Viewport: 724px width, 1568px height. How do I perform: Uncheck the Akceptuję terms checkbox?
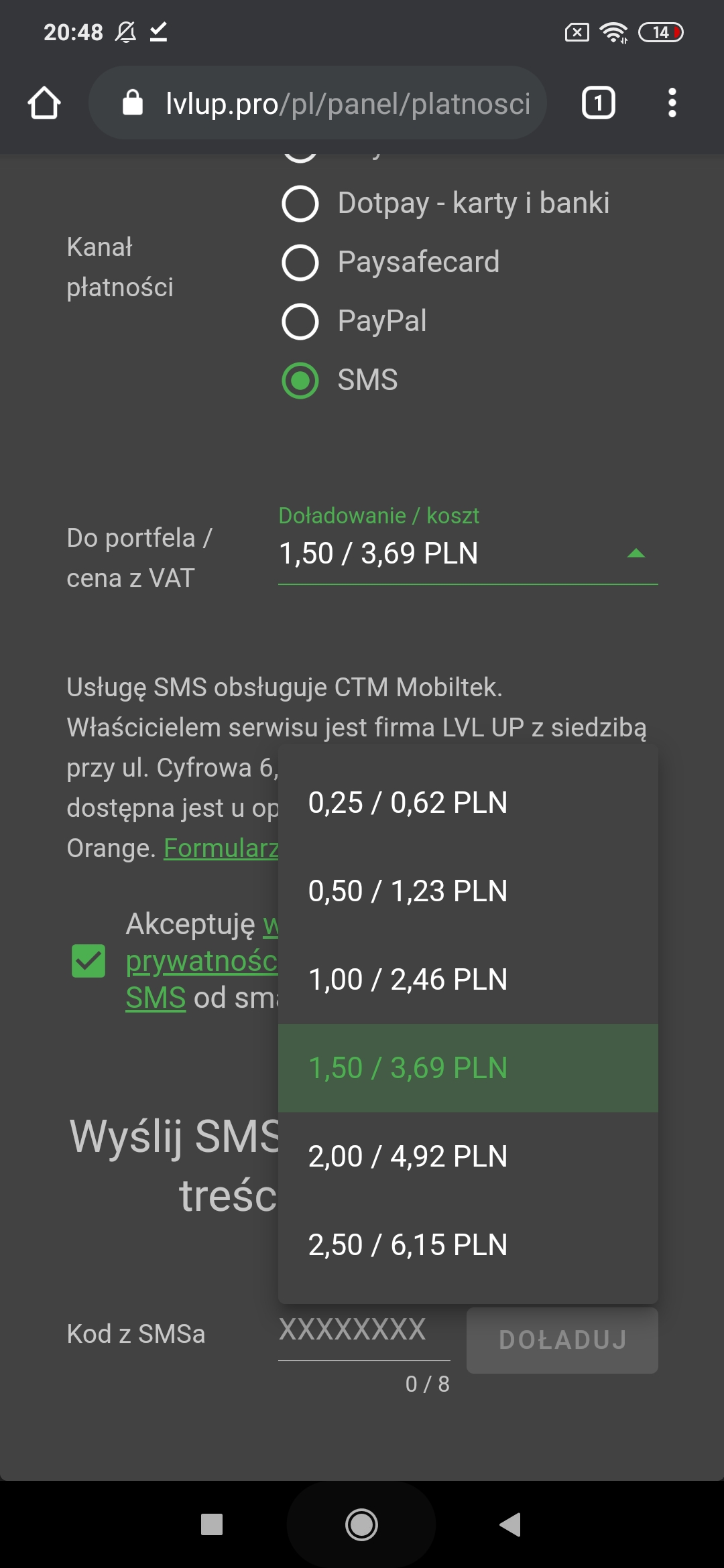click(88, 961)
